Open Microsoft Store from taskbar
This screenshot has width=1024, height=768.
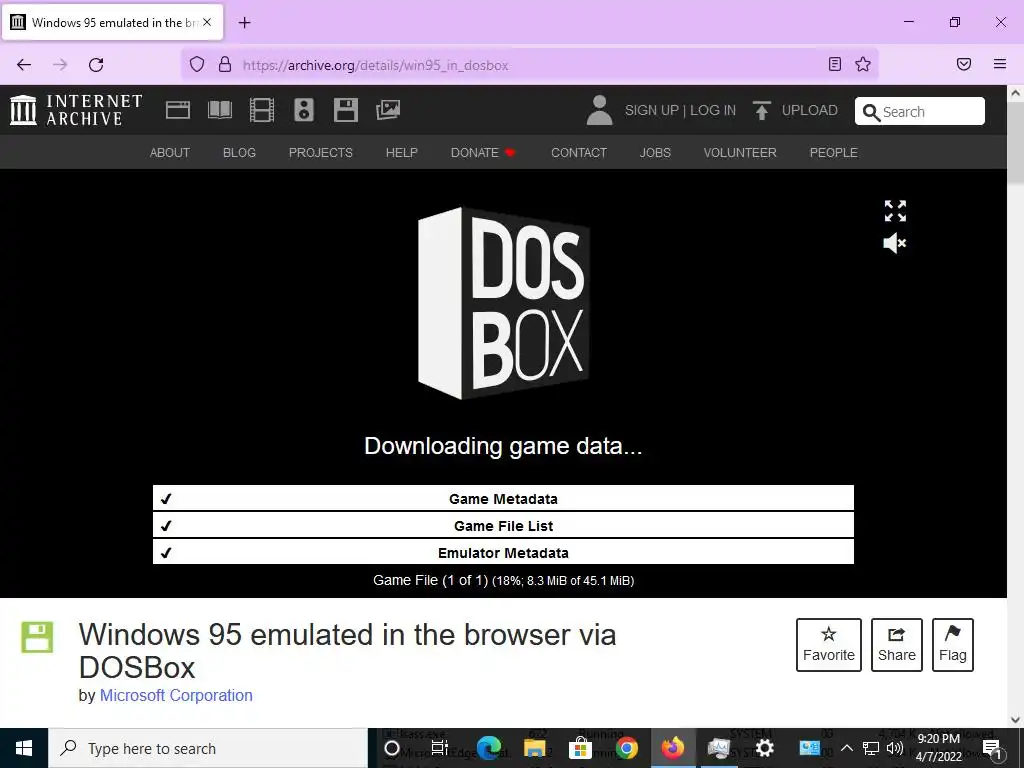[x=580, y=748]
